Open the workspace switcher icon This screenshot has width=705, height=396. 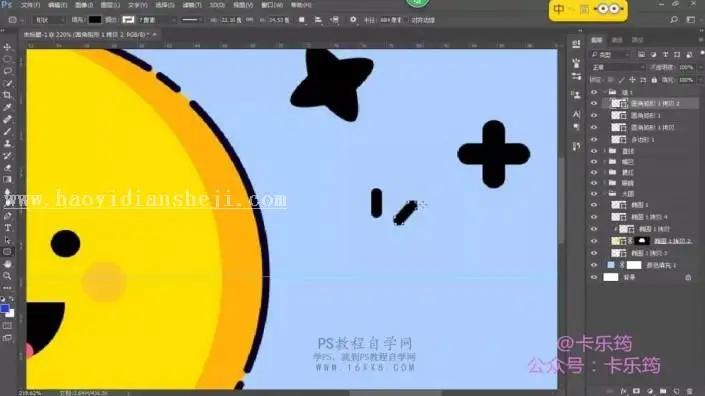(691, 20)
